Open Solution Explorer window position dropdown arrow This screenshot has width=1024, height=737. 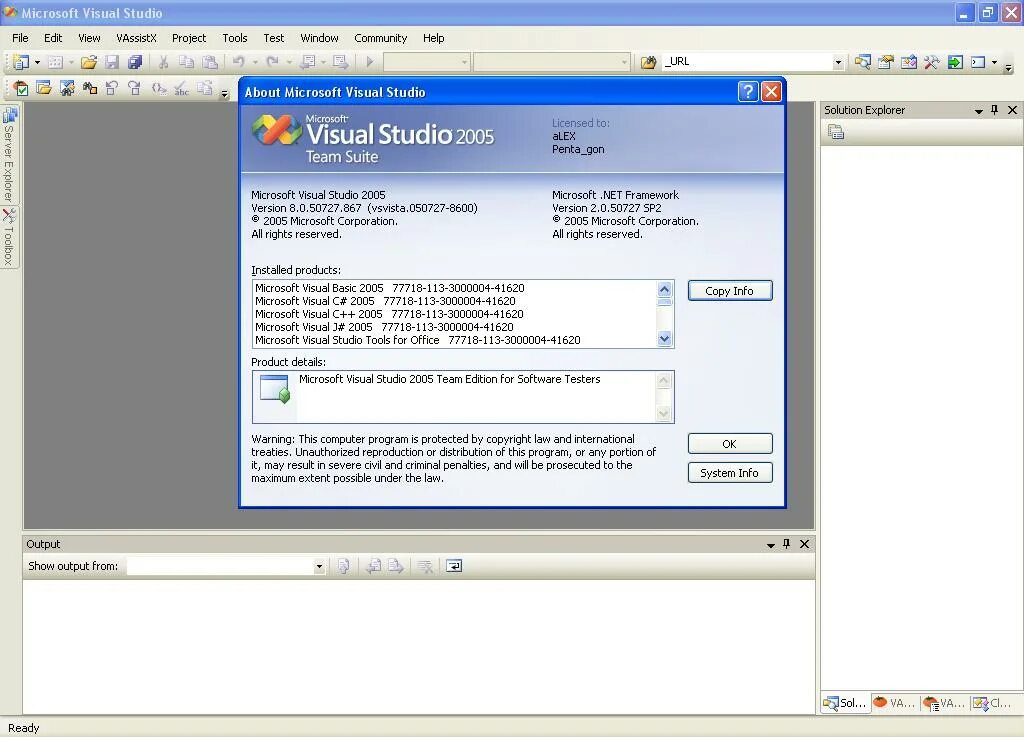(x=978, y=110)
